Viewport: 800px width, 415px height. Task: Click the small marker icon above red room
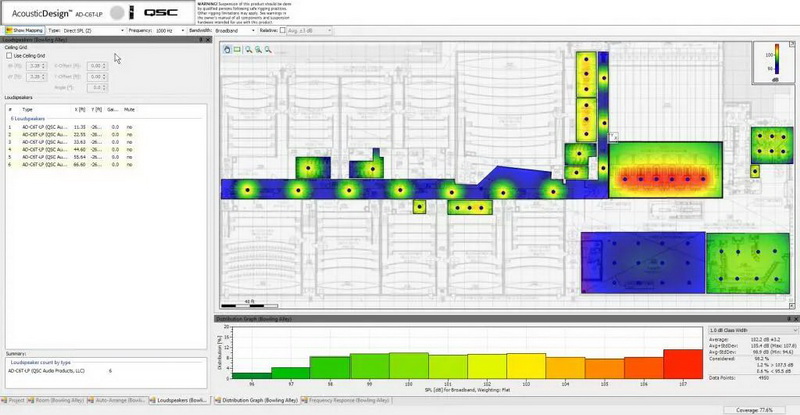pos(613,136)
